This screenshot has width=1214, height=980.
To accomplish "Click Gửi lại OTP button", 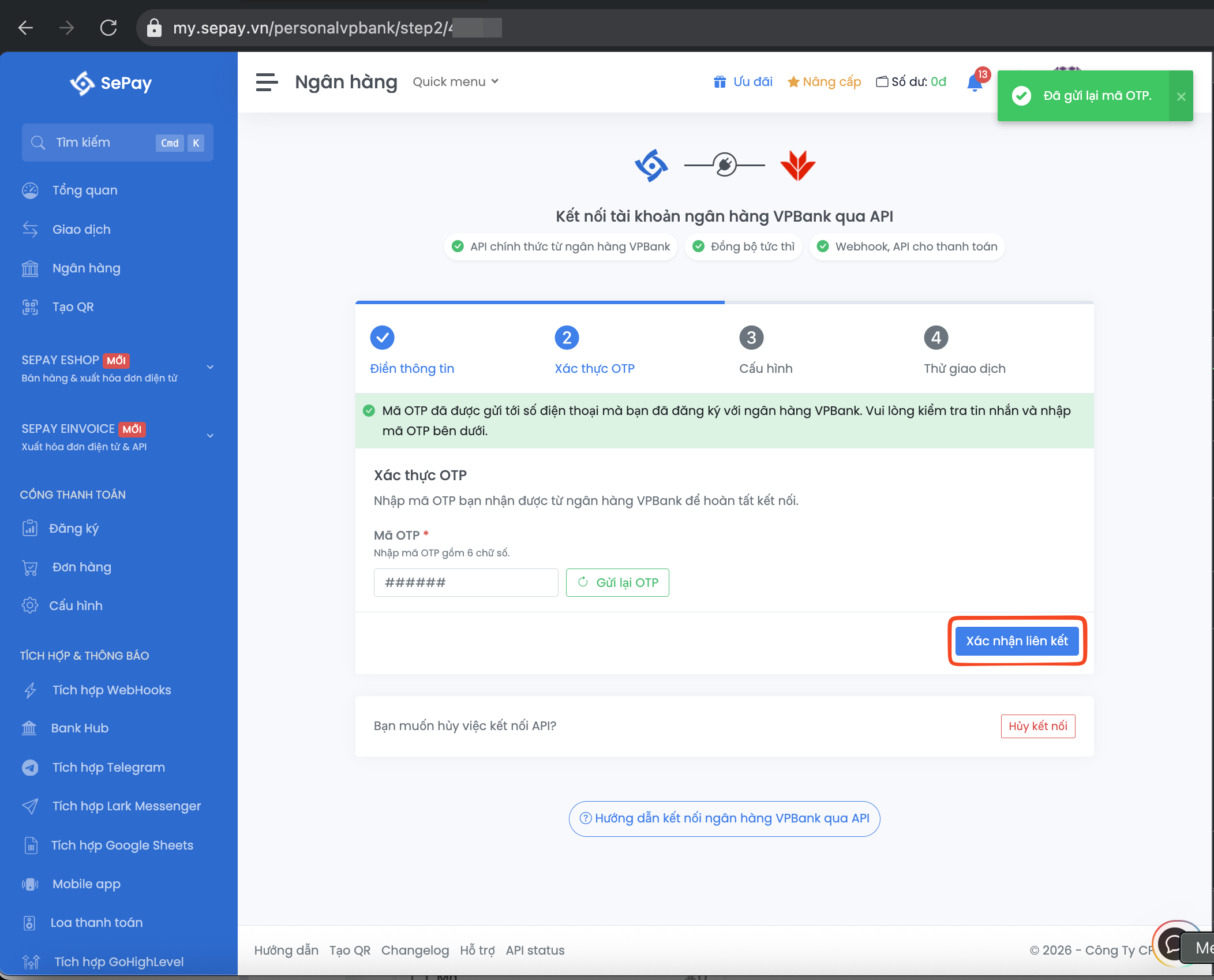I will 617,582.
